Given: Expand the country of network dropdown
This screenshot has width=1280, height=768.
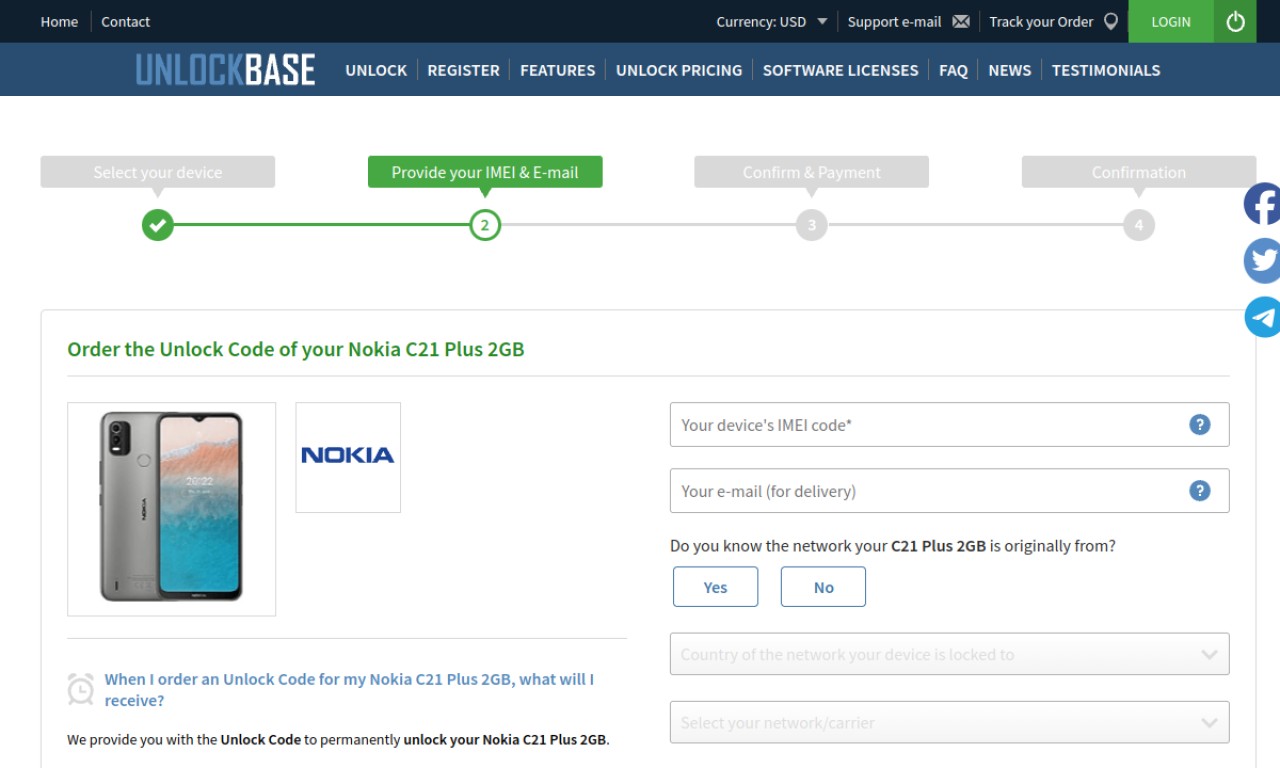Looking at the screenshot, I should coord(949,654).
